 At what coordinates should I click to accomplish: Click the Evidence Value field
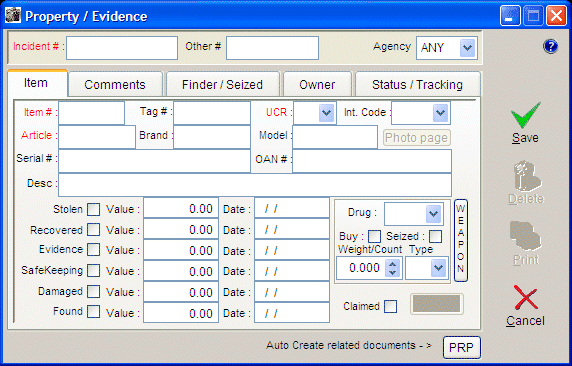coord(181,250)
